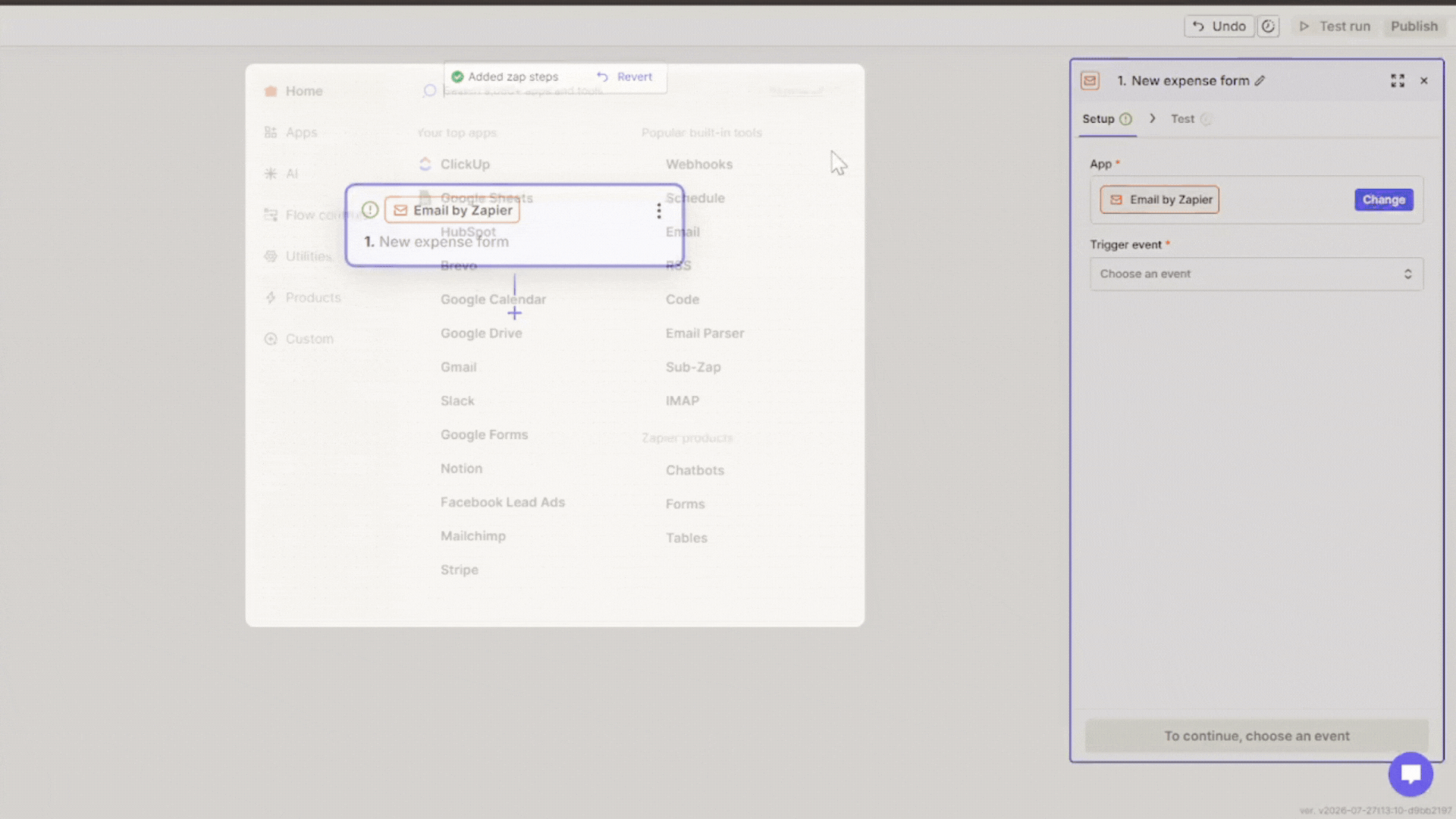
Task: Select Google Drive app
Action: pos(481,334)
